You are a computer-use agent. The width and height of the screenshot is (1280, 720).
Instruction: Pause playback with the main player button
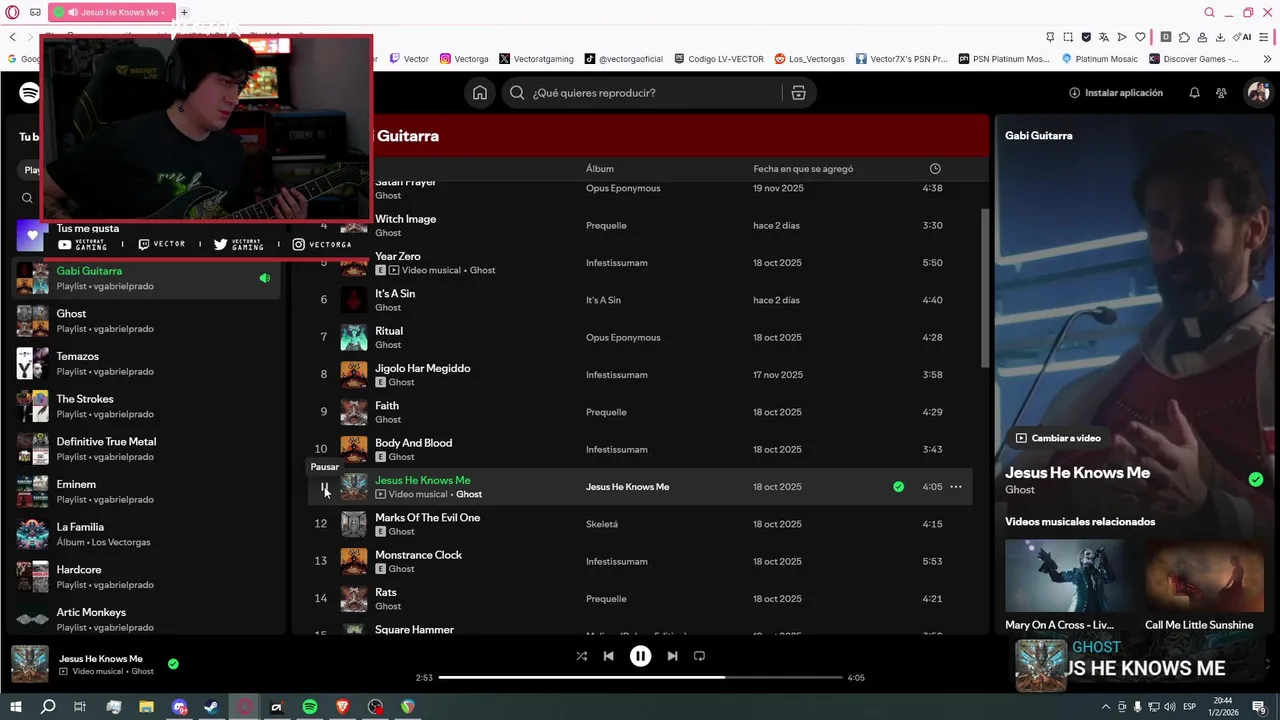(640, 656)
